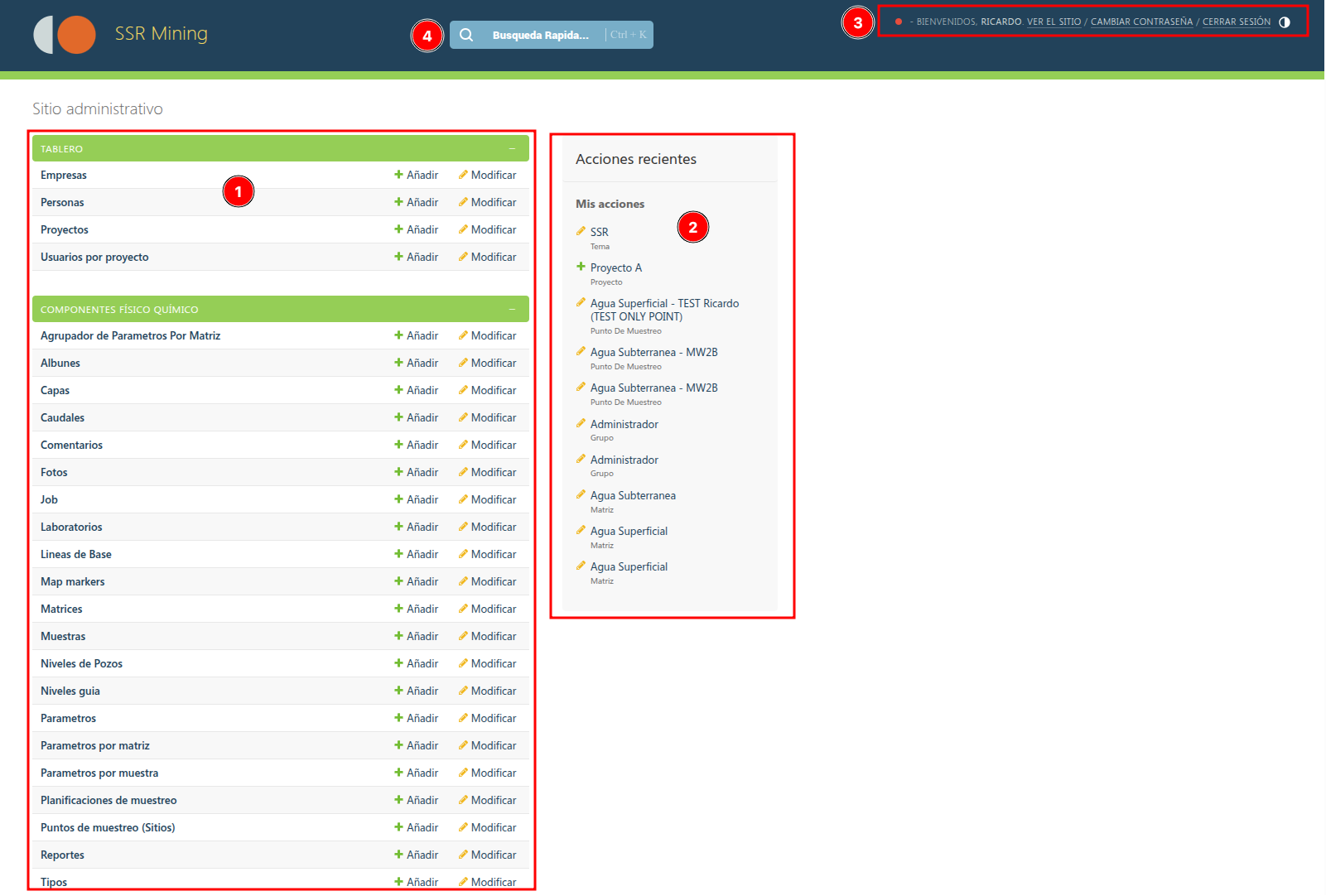Viewport: 1326px width, 896px height.
Task: Click the magnifier icon in the quick search
Action: (x=466, y=34)
